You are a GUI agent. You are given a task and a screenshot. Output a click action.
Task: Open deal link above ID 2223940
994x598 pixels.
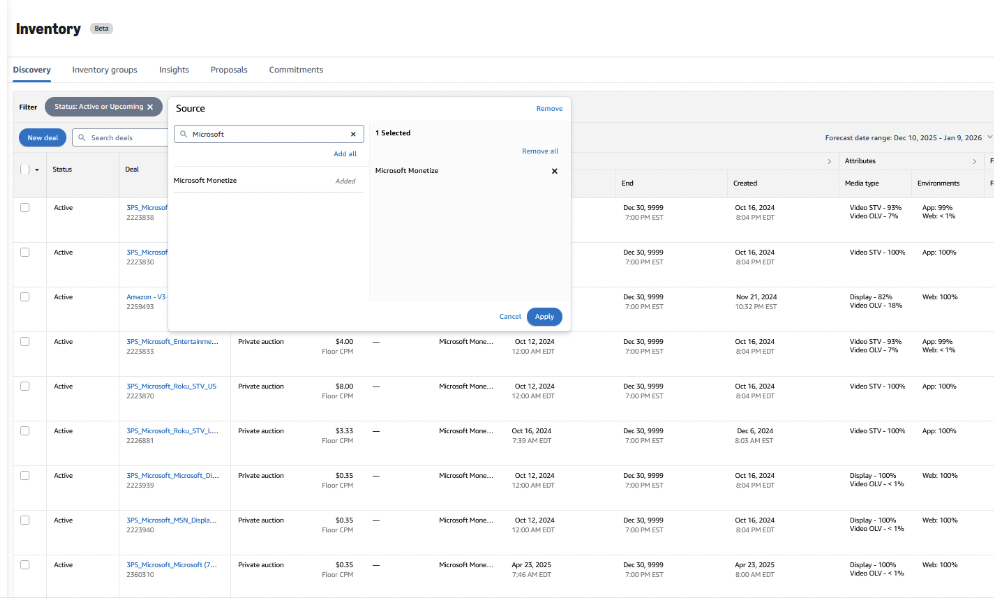click(x=171, y=520)
